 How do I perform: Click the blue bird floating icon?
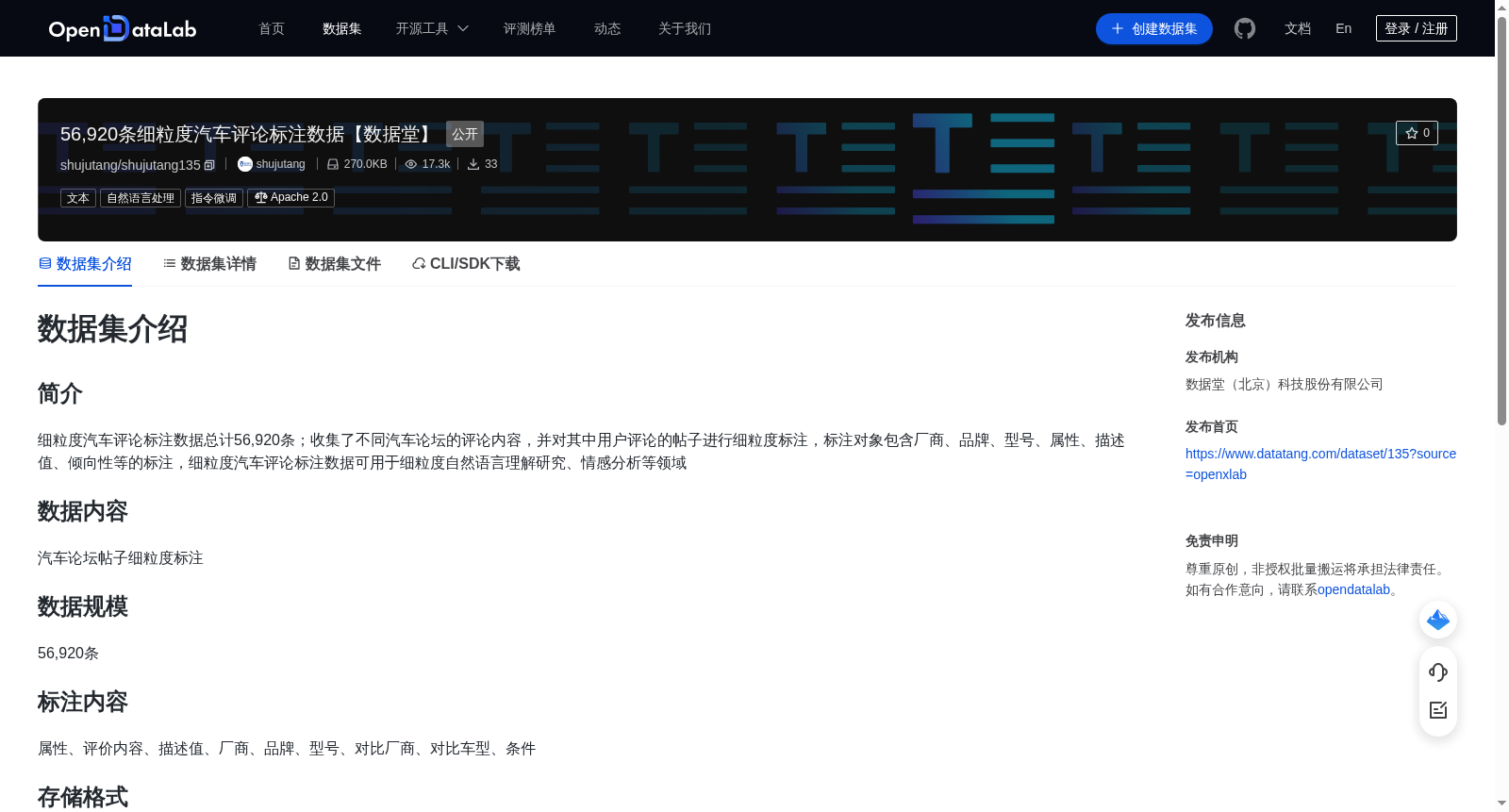pyautogui.click(x=1438, y=620)
